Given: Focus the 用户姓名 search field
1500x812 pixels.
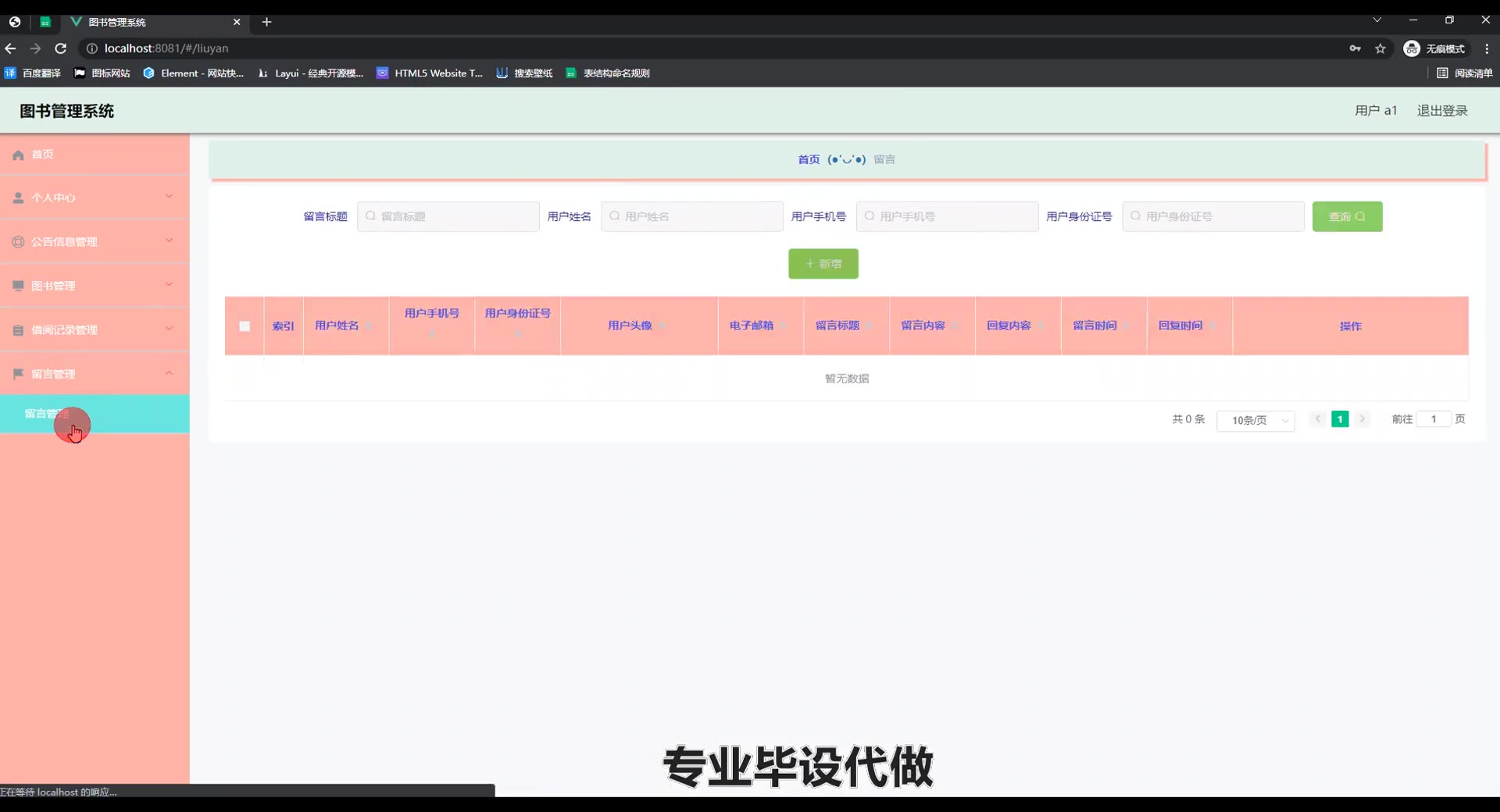Looking at the screenshot, I should point(692,216).
